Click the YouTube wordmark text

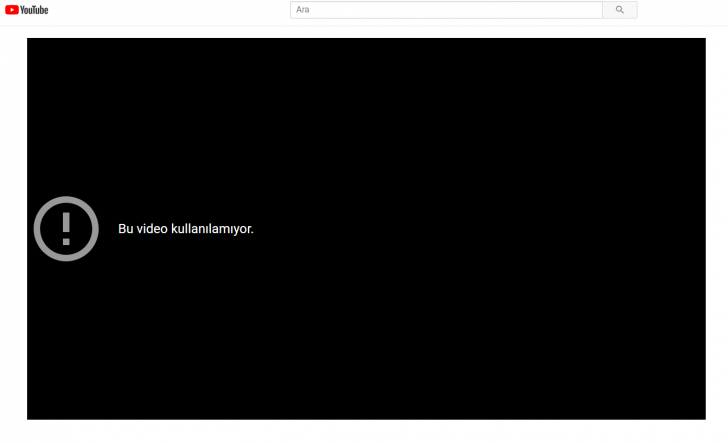[x=35, y=10]
